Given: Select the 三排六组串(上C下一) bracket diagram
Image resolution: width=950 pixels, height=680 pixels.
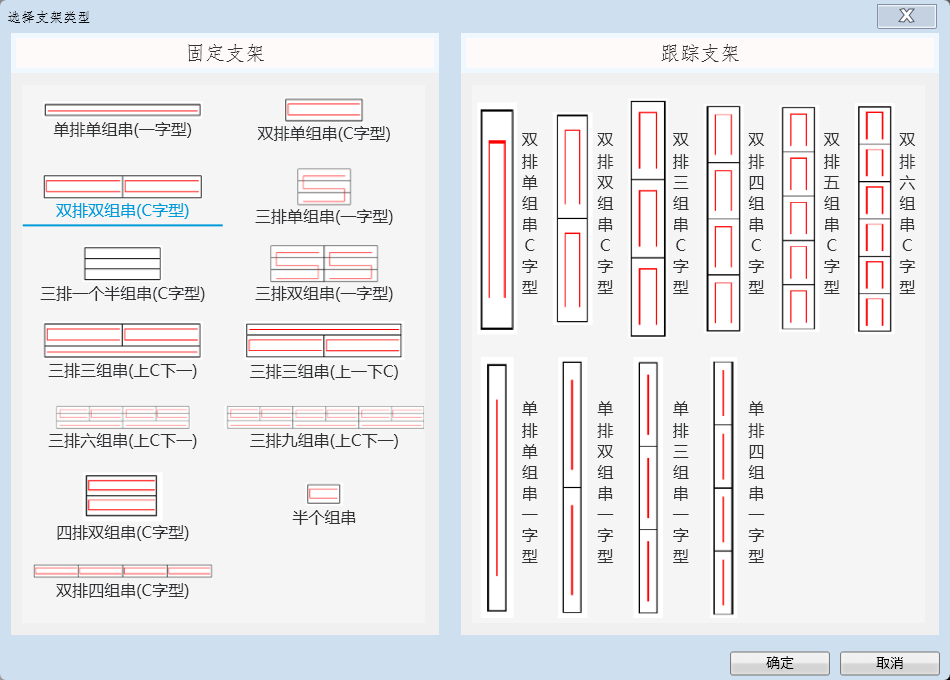Looking at the screenshot, I should coord(122,417).
